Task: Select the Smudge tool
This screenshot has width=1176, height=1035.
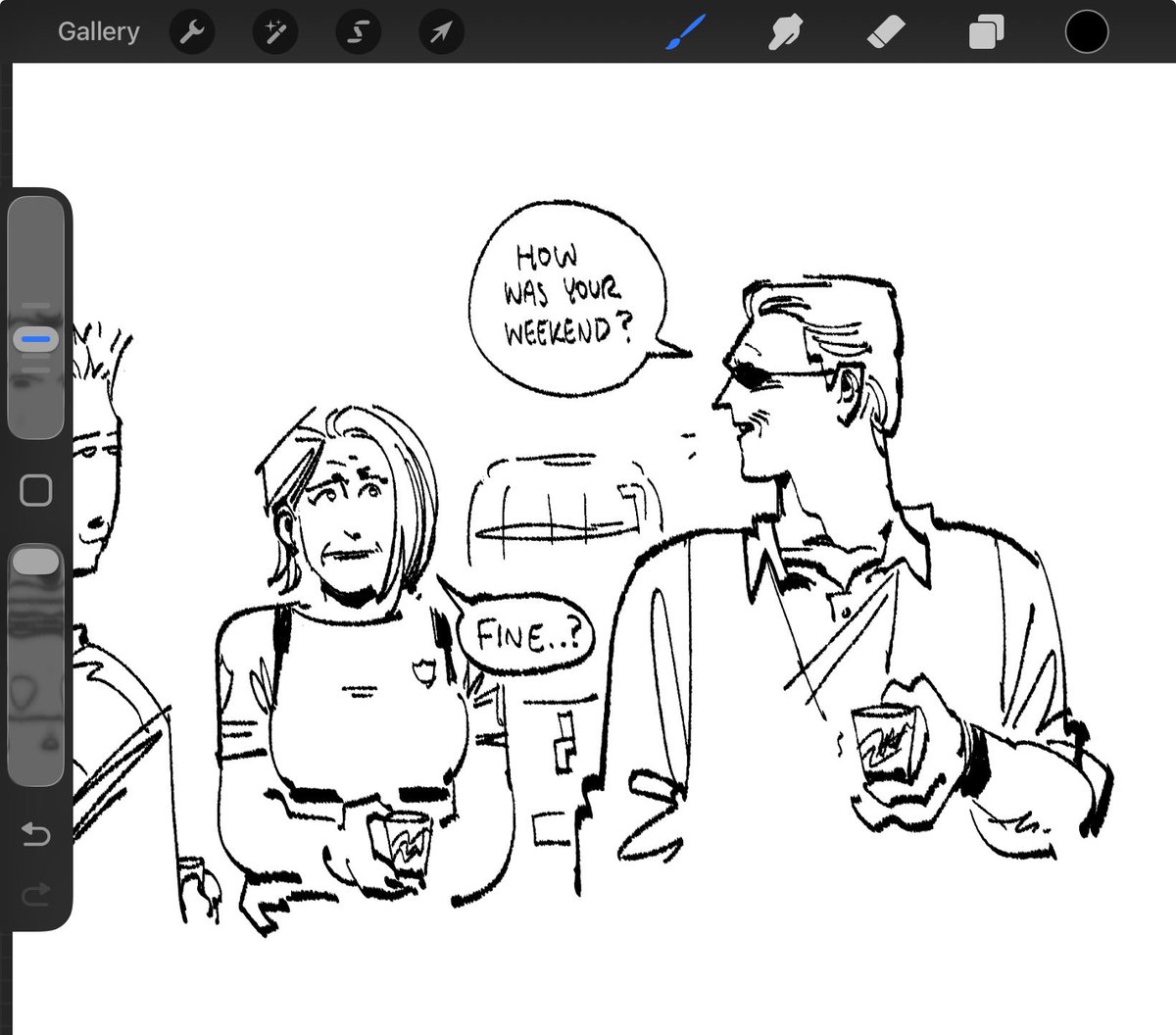Action: (785, 32)
